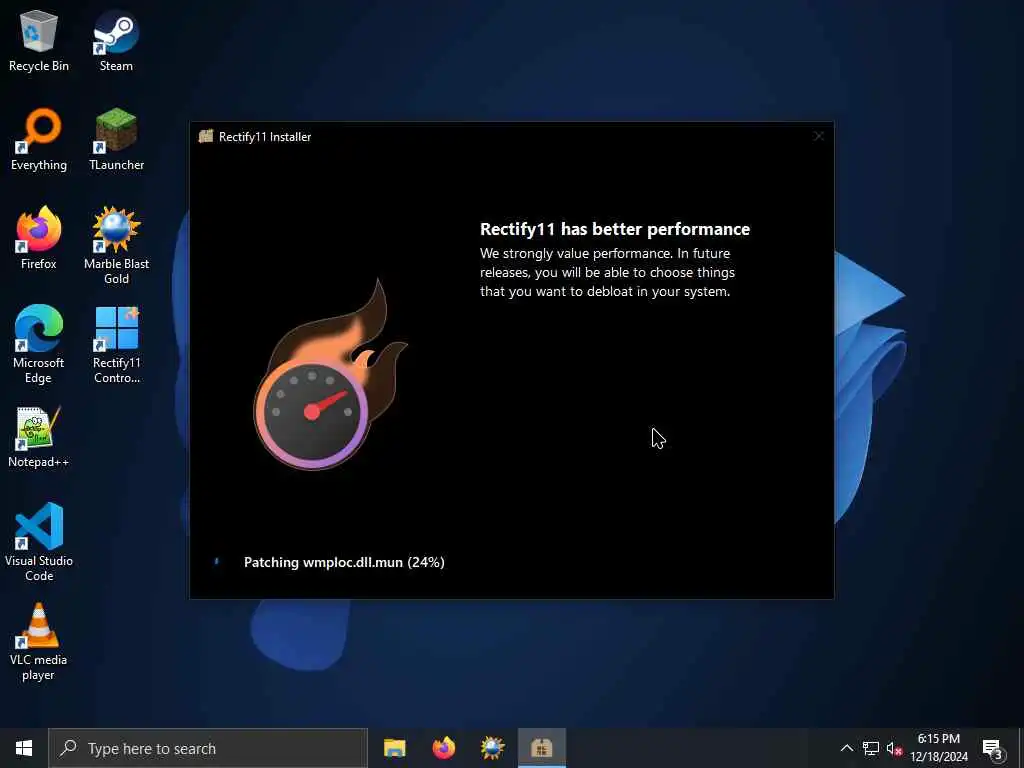The image size is (1024, 768).
Task: Launch Steam from the desktop
Action: [x=116, y=42]
